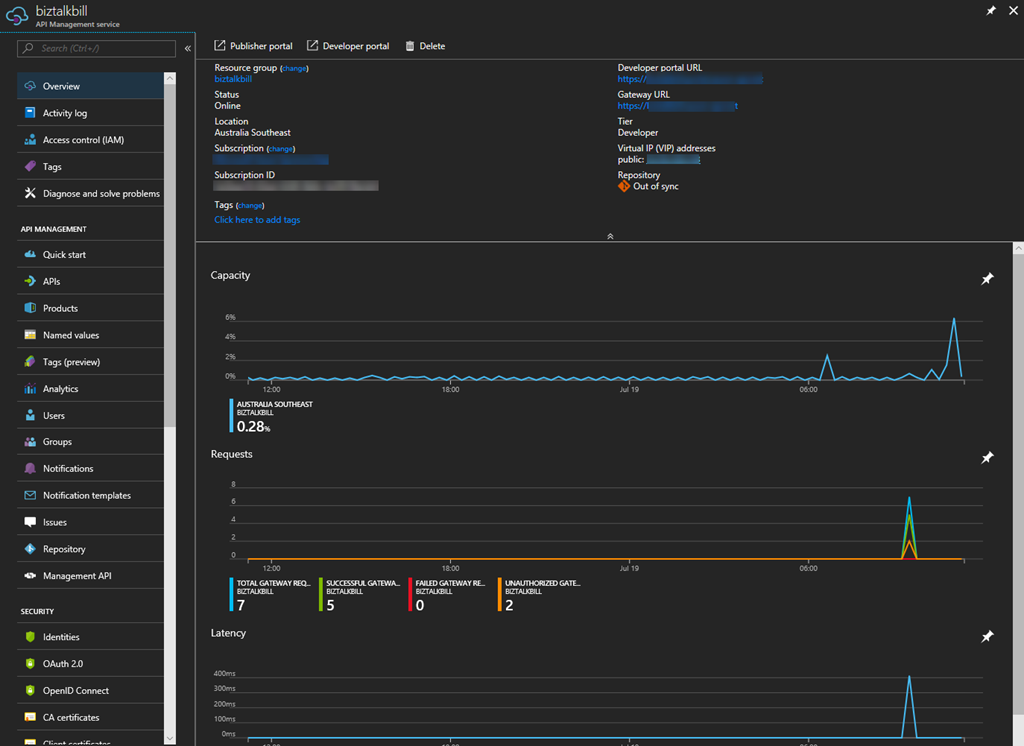
Task: Click the Diagnose and solve problems wrench icon
Action: (x=30, y=193)
